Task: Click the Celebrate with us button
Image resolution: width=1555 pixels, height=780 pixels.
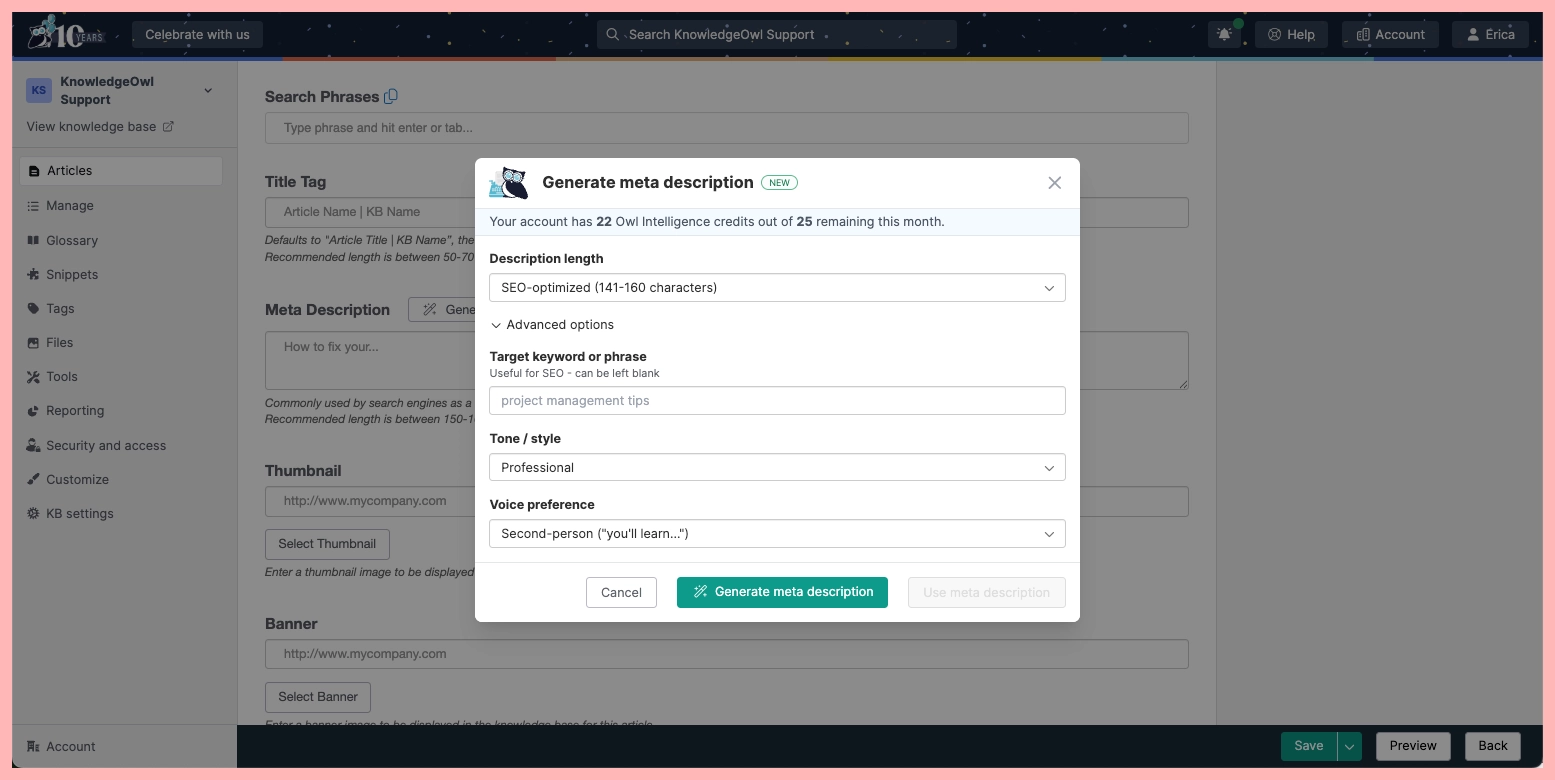Action: [x=197, y=34]
